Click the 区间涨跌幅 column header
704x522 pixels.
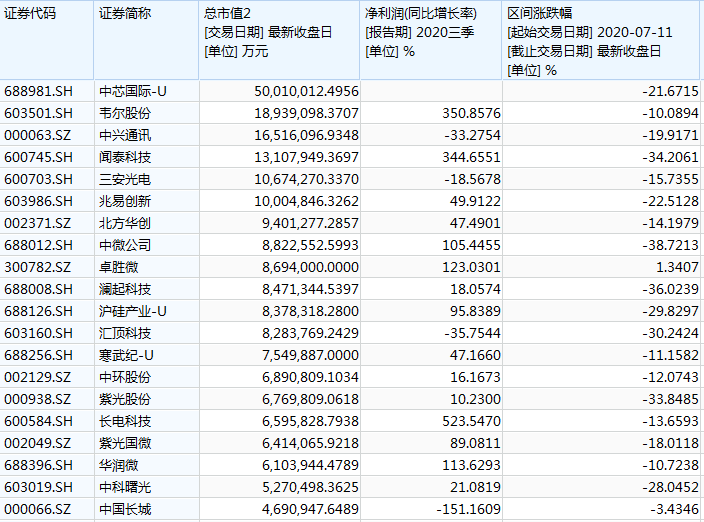pos(601,40)
